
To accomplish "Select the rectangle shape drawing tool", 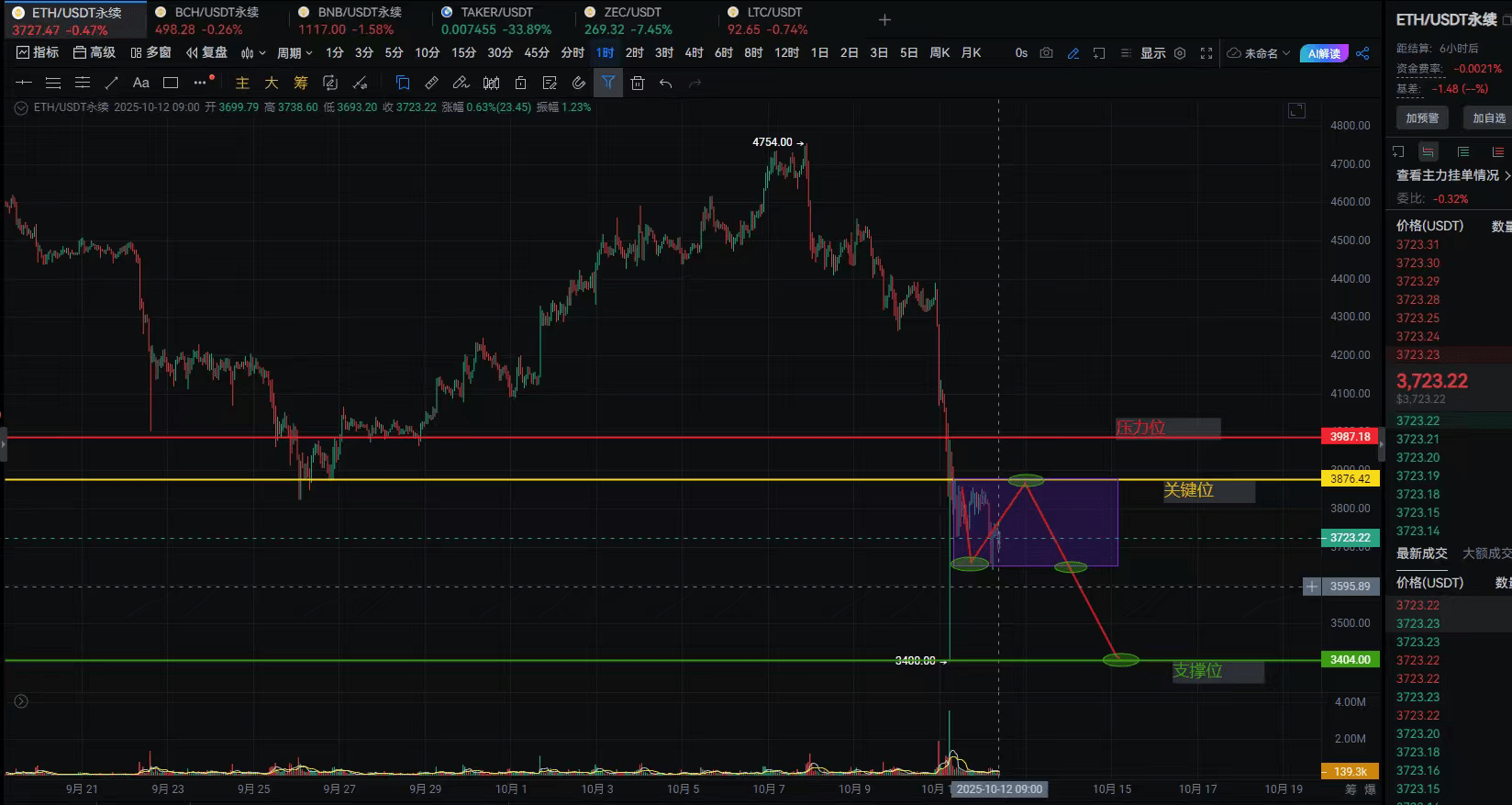I will point(171,83).
